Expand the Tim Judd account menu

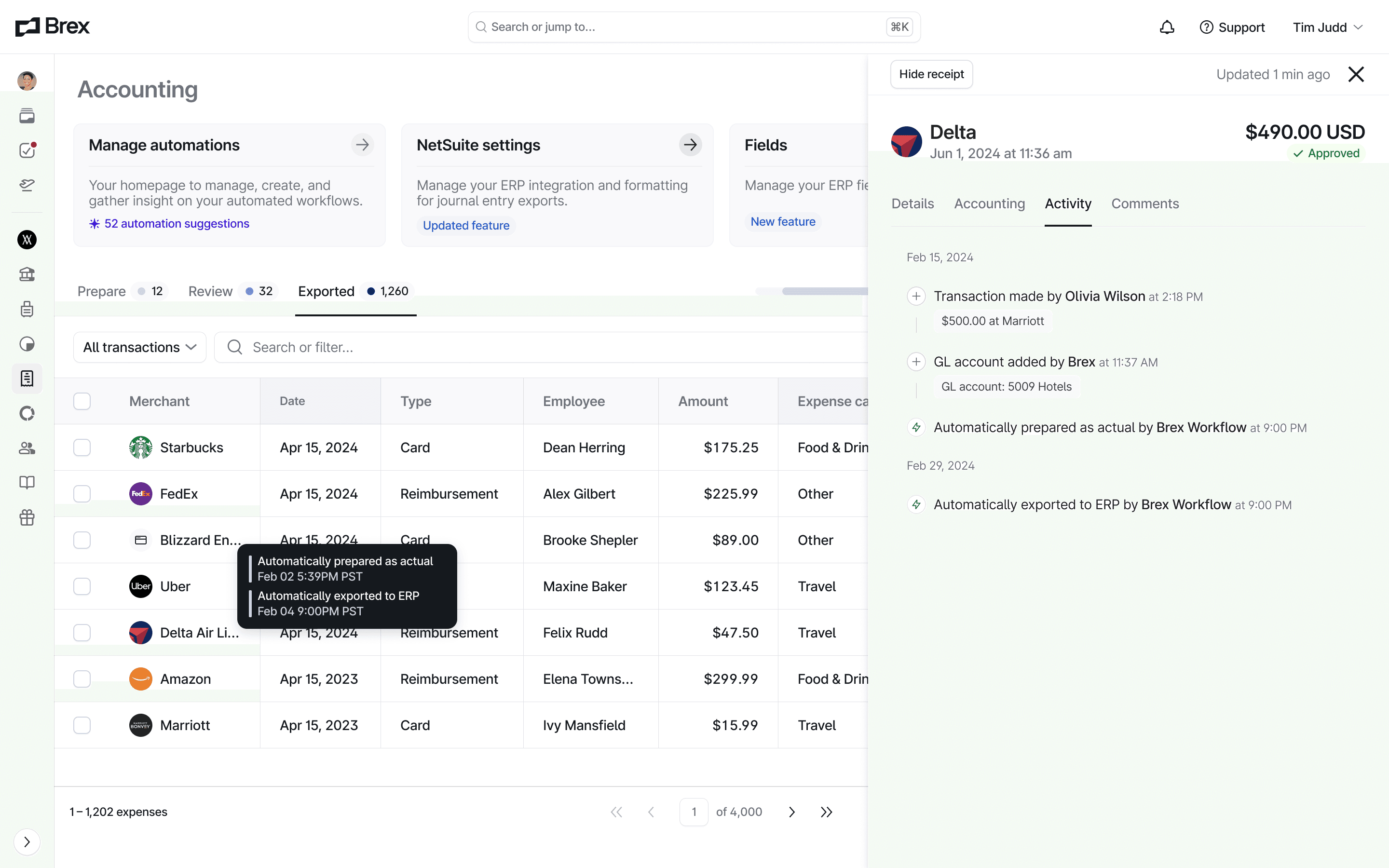pyautogui.click(x=1327, y=27)
